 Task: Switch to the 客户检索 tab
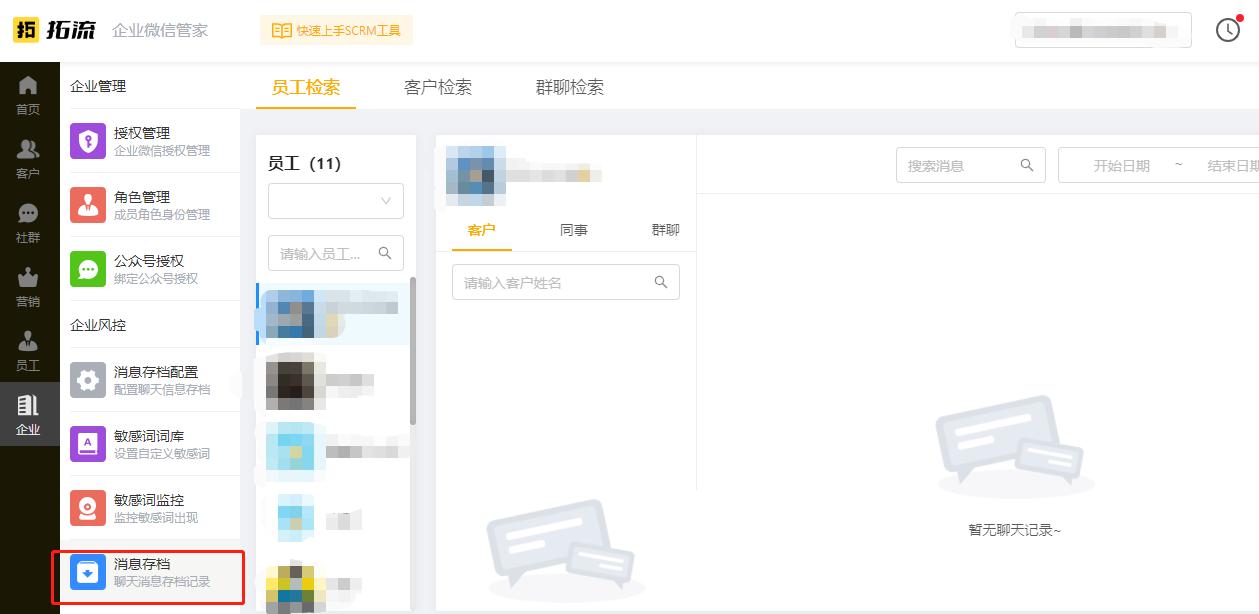pos(437,88)
